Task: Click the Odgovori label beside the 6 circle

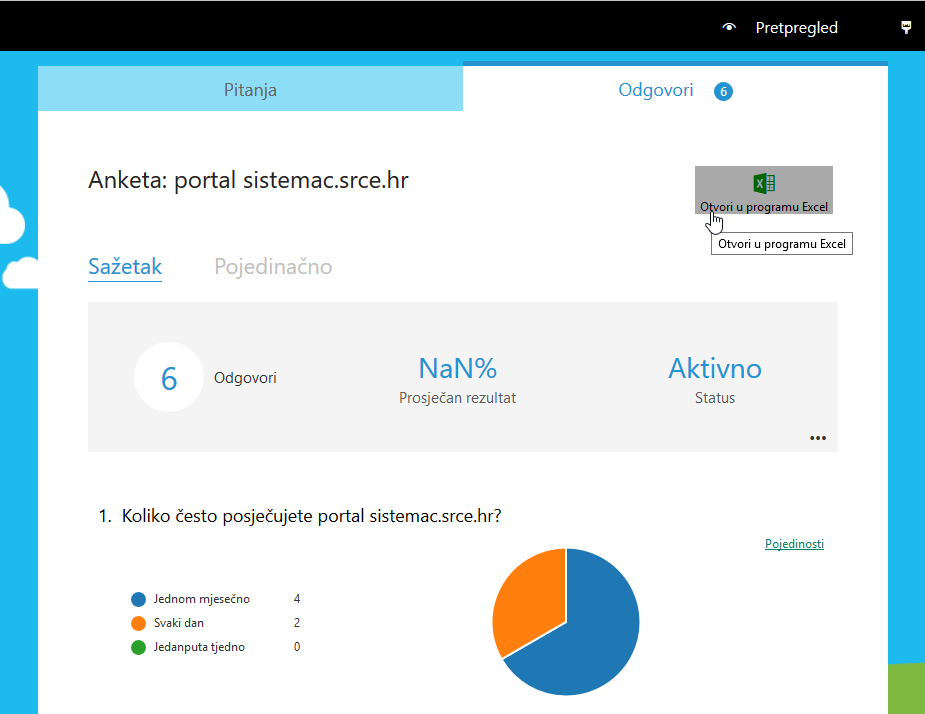Action: coord(245,378)
